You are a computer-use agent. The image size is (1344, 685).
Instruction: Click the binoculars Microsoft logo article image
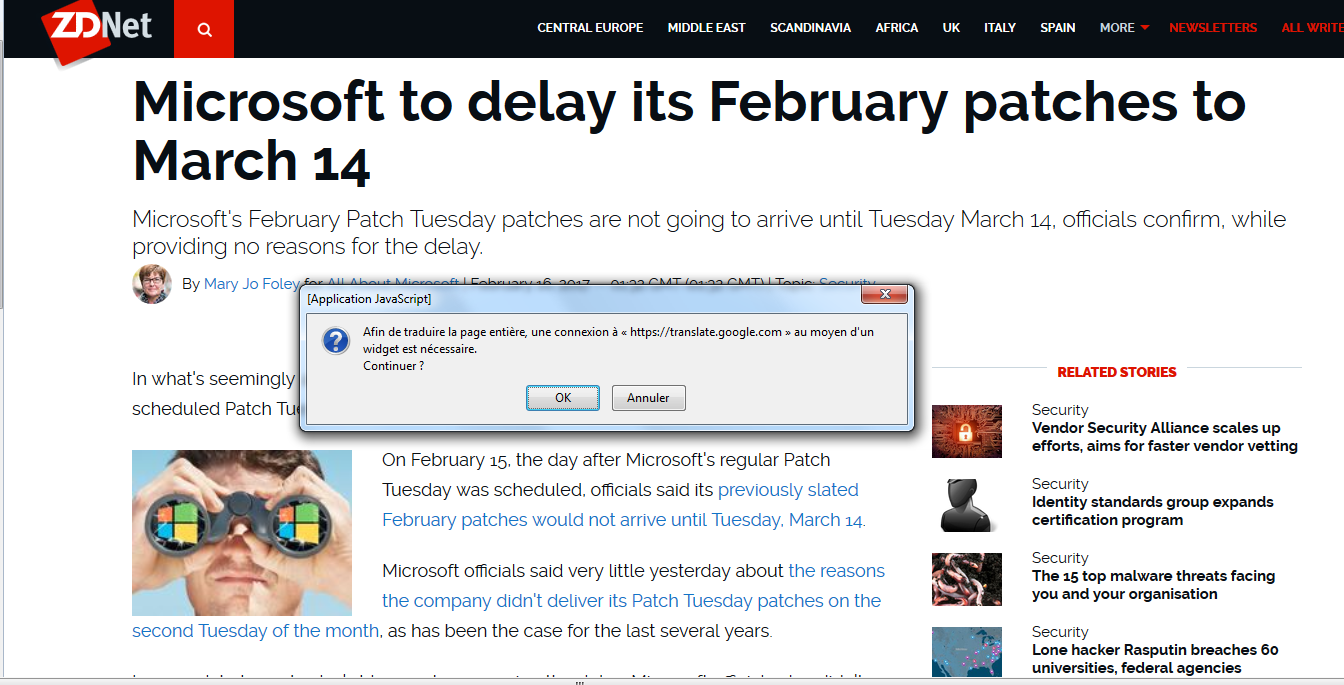click(x=242, y=533)
